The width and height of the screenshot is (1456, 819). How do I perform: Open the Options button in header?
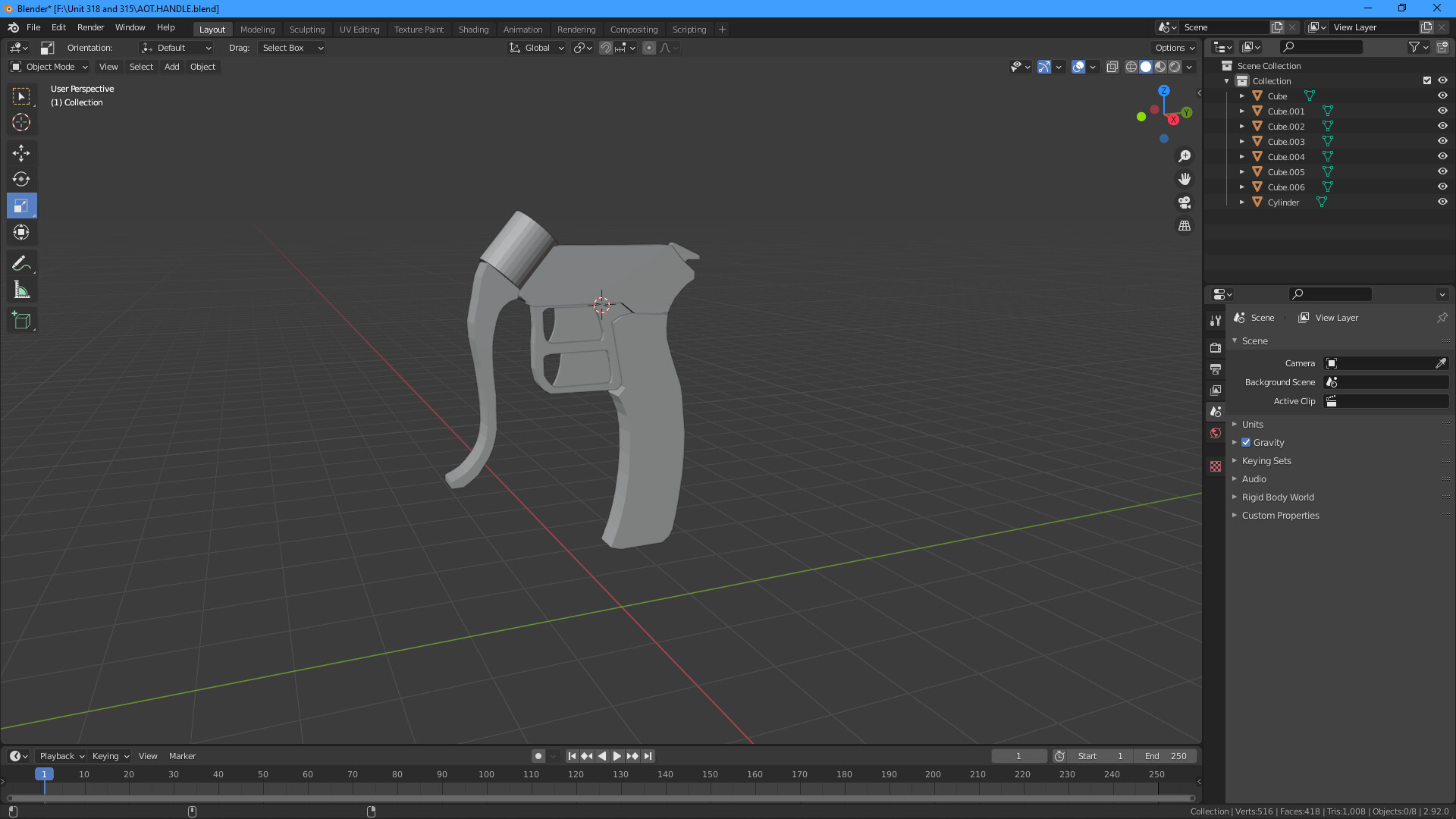[1174, 48]
